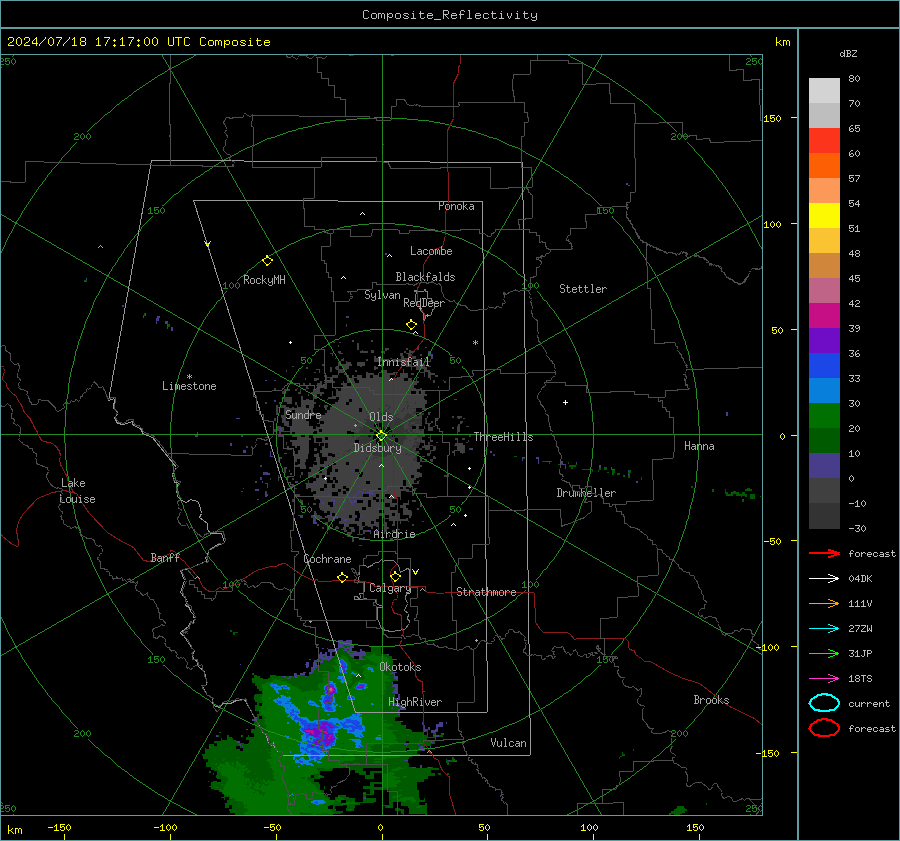Select the light blue 30-33 dBZ swatch
Viewport: 900px width, 841px height.
point(824,391)
